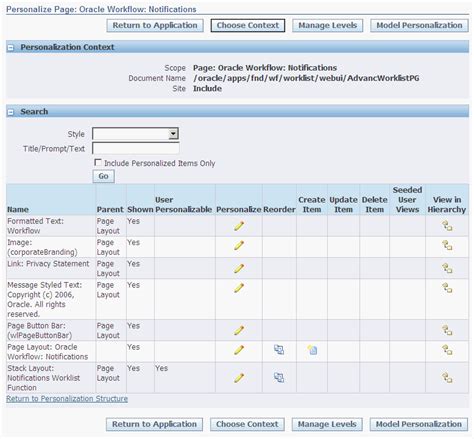Click scope 'Page: Oracle Workflow: Notifications'

[x=265, y=68]
